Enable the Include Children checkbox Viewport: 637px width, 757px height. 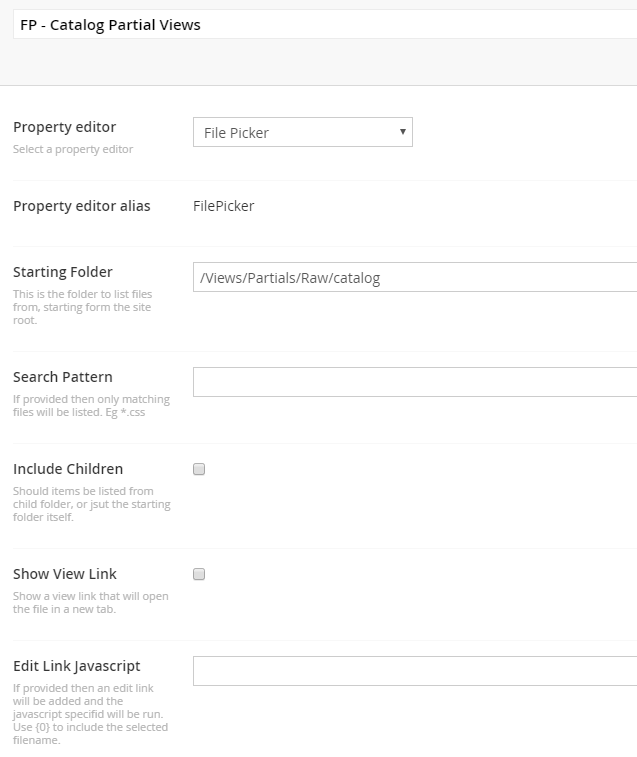pyautogui.click(x=199, y=469)
